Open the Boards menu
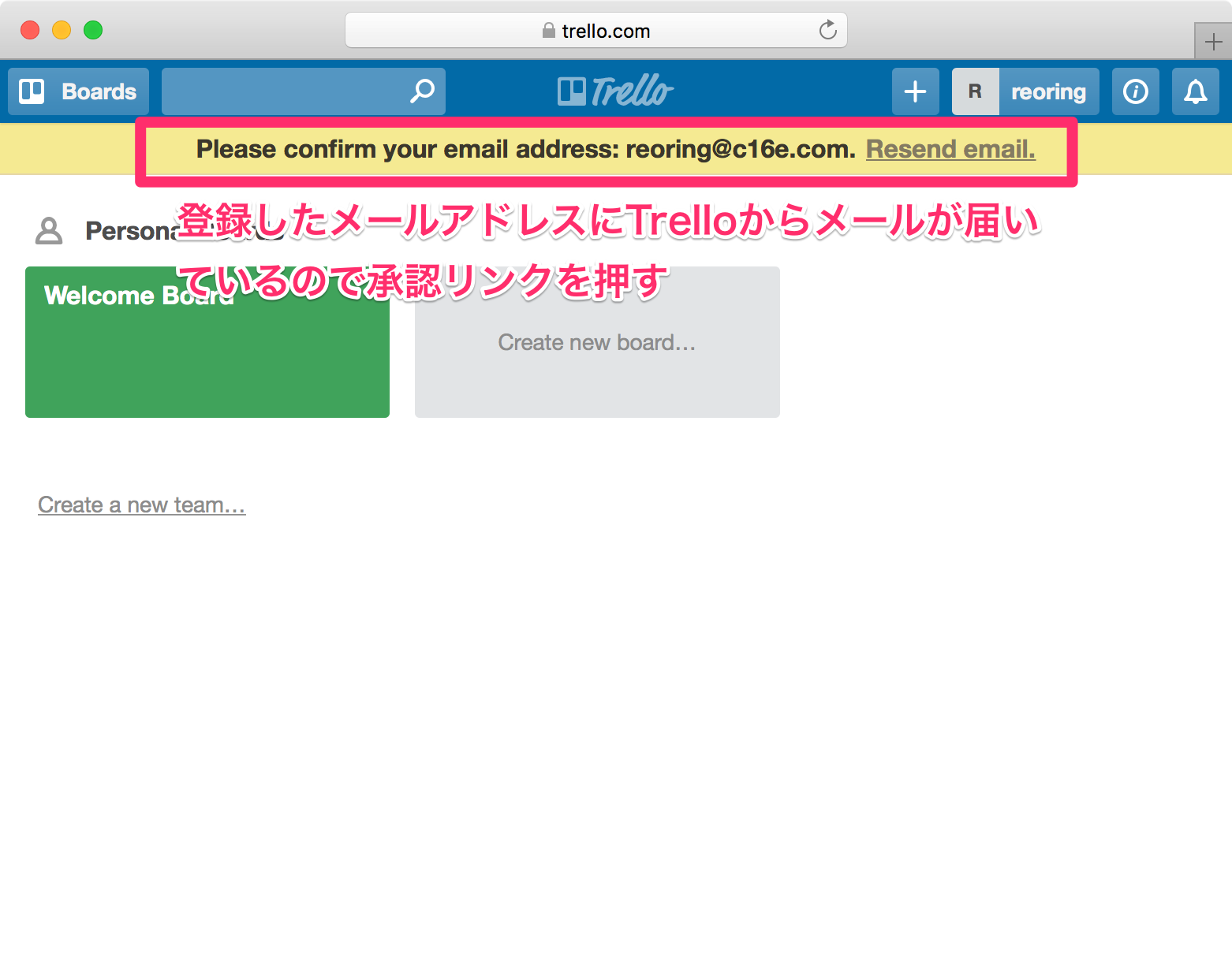Image resolution: width=1232 pixels, height=976 pixels. pos(78,91)
